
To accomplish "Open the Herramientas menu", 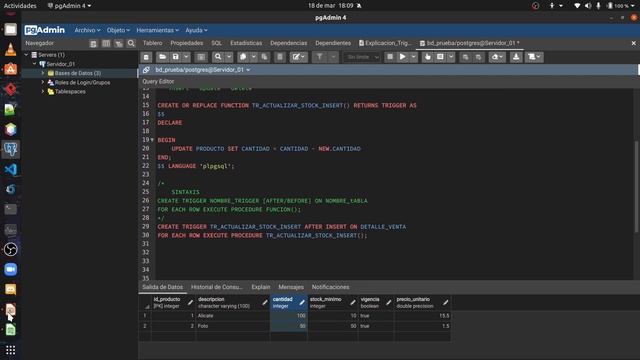I will [158, 30].
